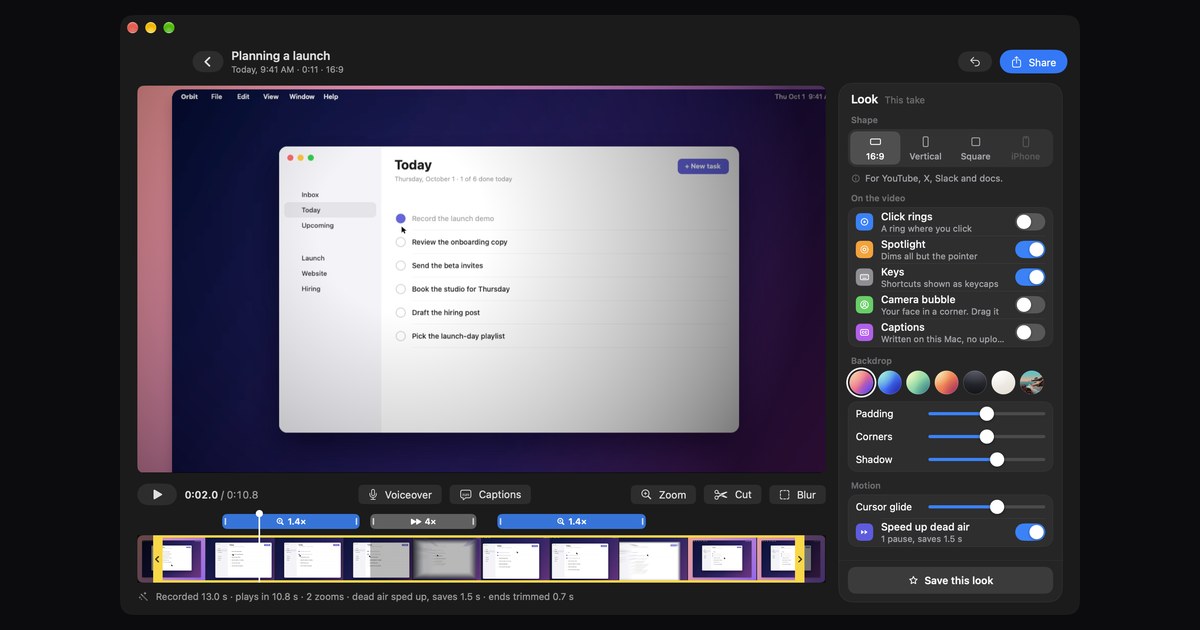Viewport: 1200px width, 630px height.
Task: Select the orange gradient backdrop
Action: (x=946, y=382)
